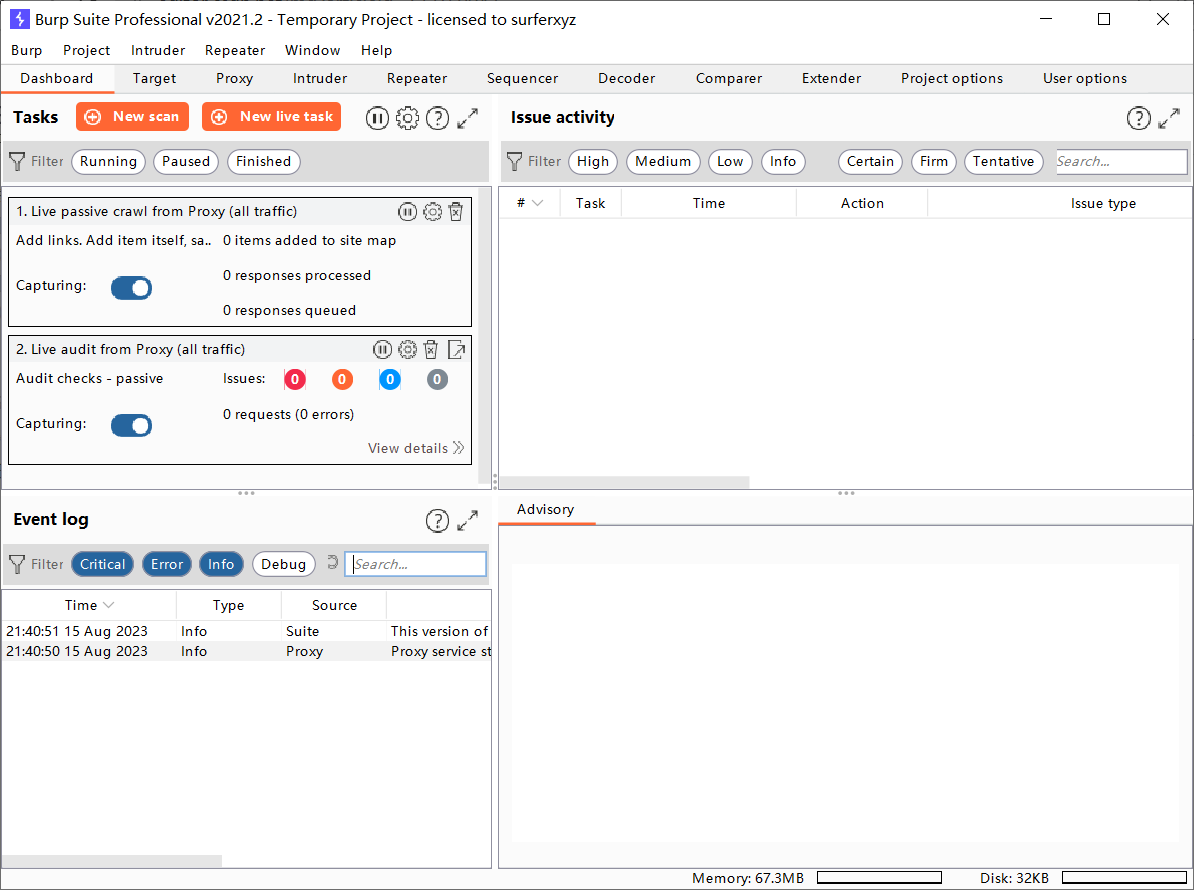Open settings for the Live audit task
Viewport: 1194px width, 890px height.
click(408, 349)
